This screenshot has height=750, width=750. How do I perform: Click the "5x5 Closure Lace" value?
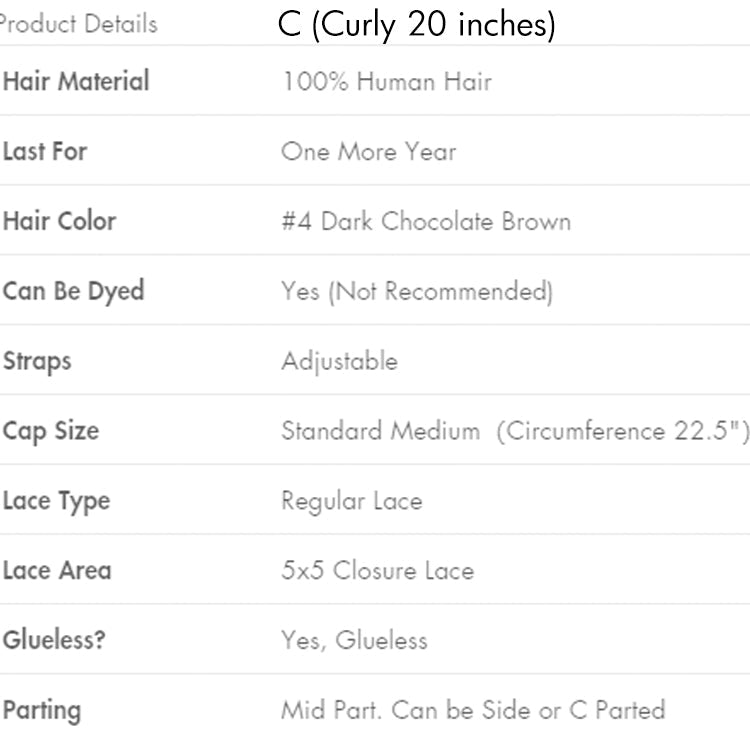click(377, 571)
